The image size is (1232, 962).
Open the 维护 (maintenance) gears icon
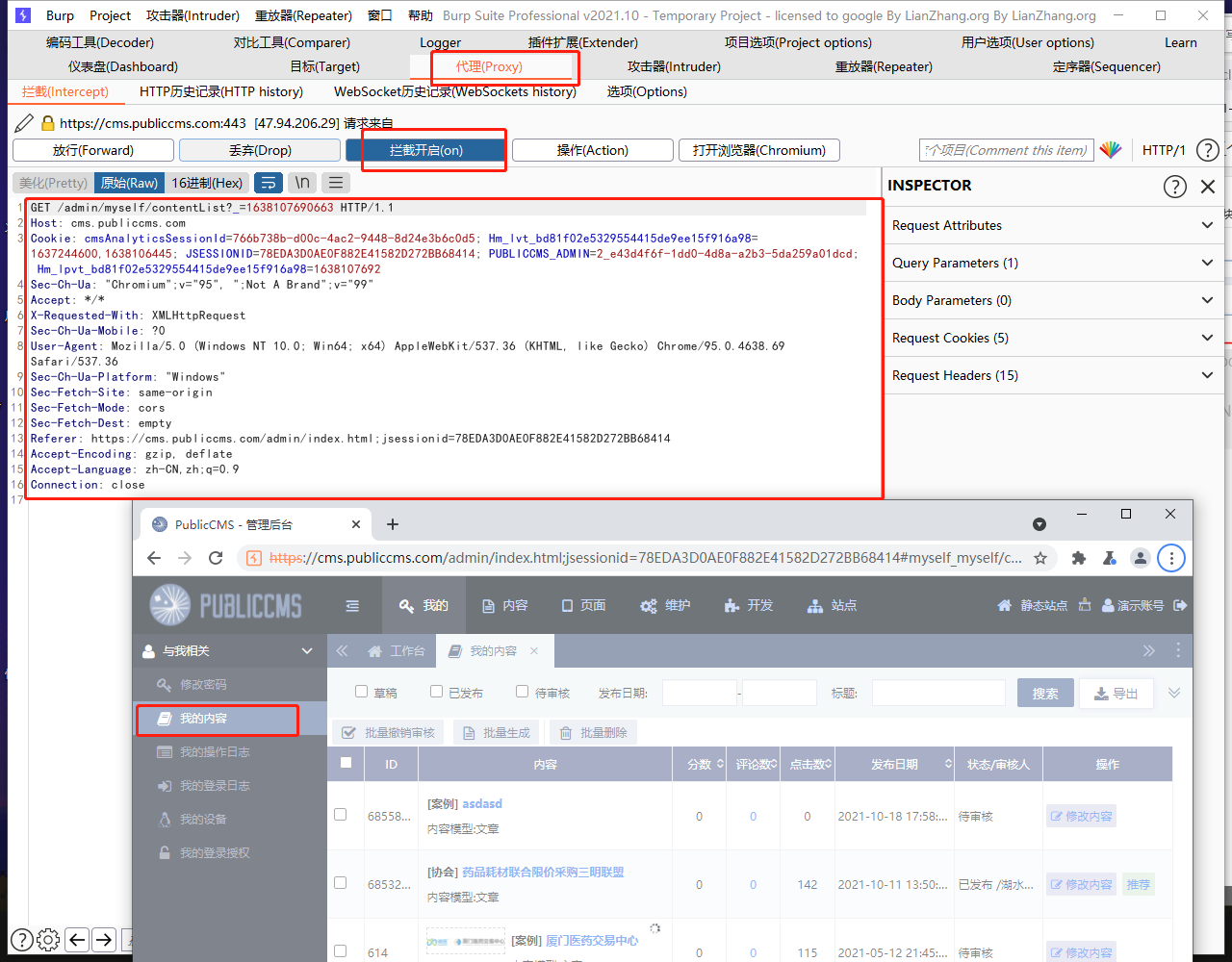tap(665, 605)
